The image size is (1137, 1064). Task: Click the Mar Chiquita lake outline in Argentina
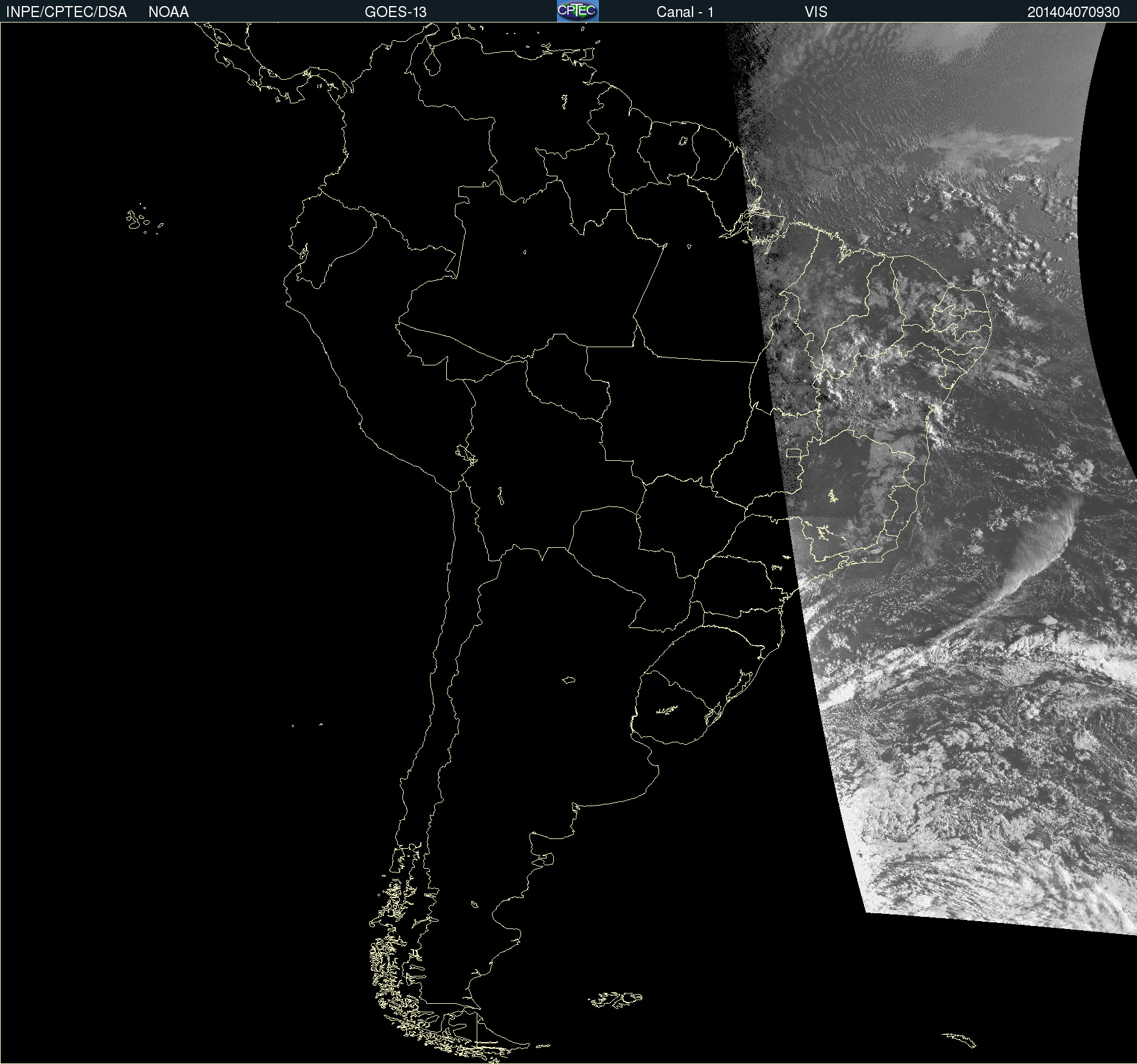[x=568, y=680]
